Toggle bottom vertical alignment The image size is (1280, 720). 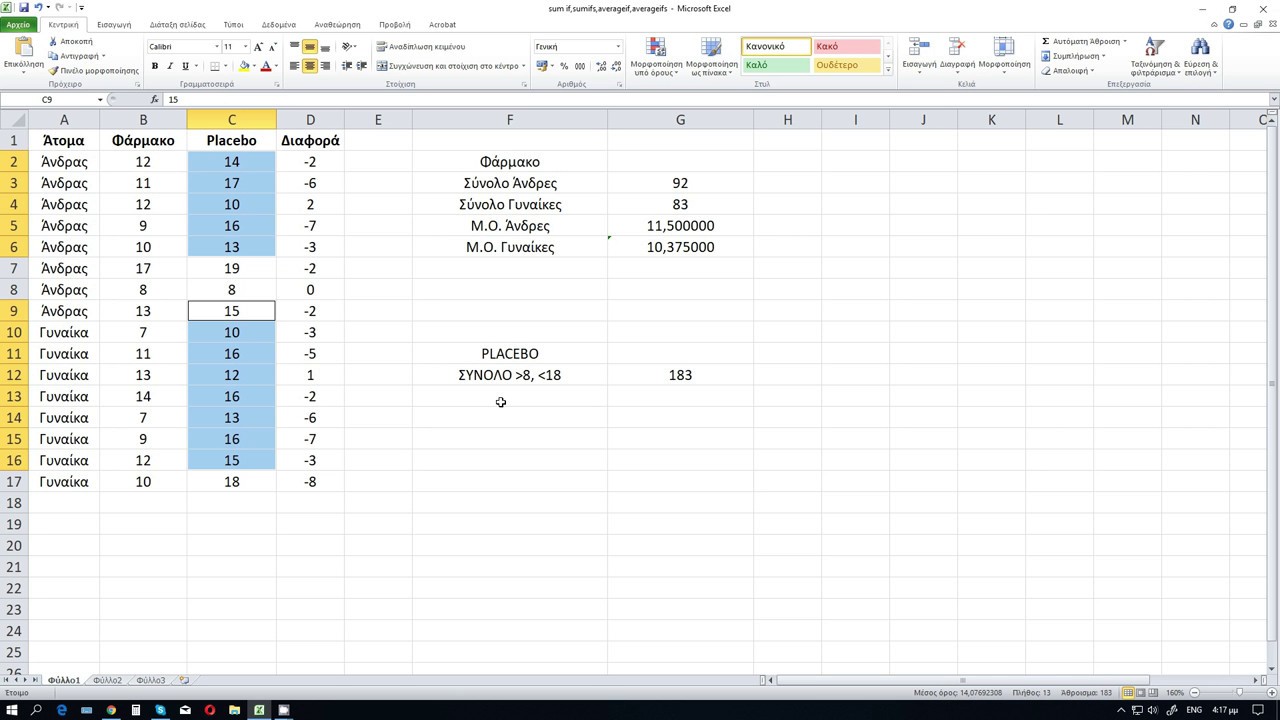click(324, 47)
